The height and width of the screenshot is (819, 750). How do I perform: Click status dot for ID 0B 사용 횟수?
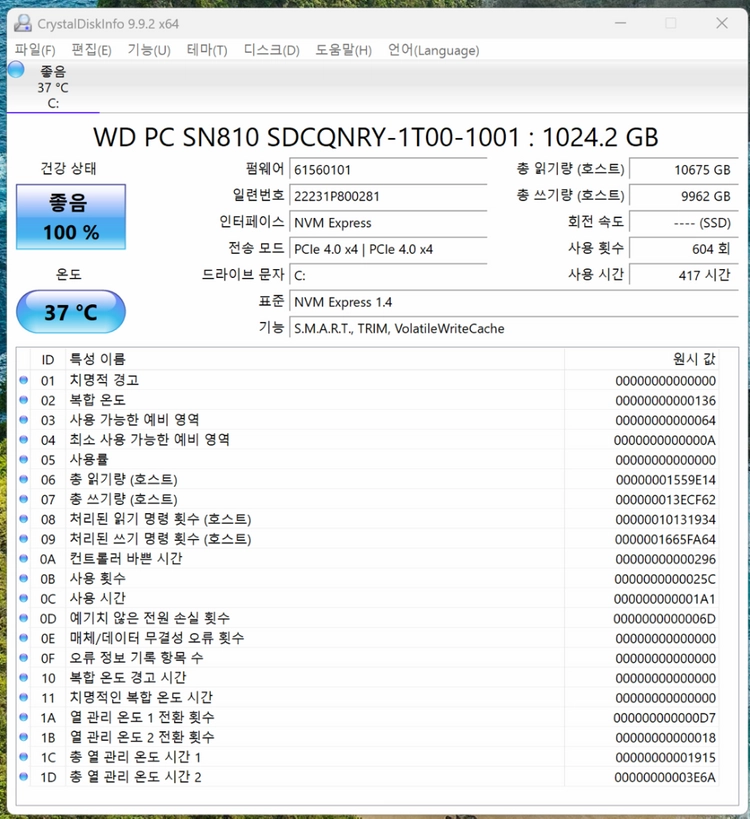(x=24, y=579)
